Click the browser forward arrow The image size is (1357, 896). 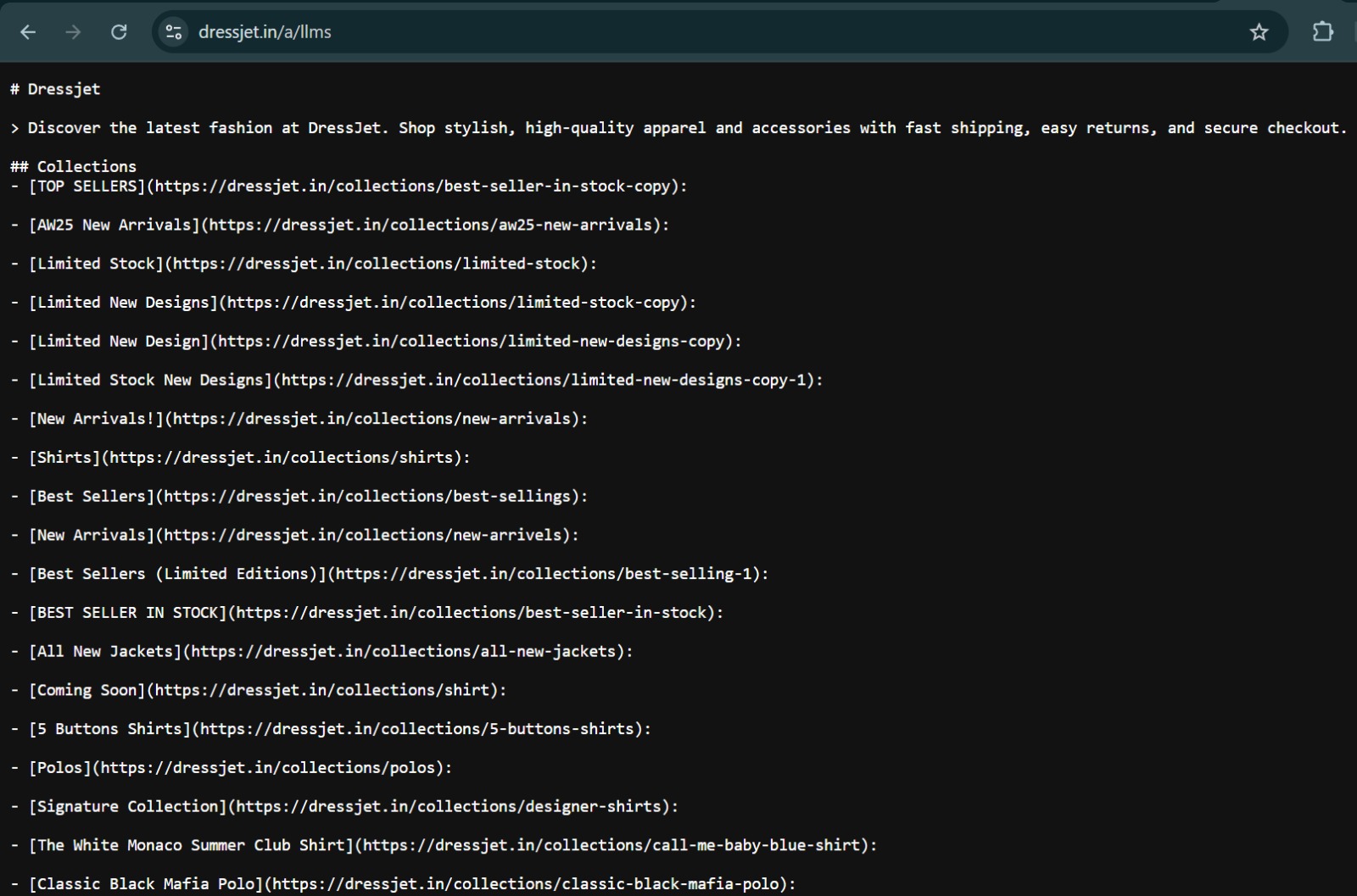74,32
